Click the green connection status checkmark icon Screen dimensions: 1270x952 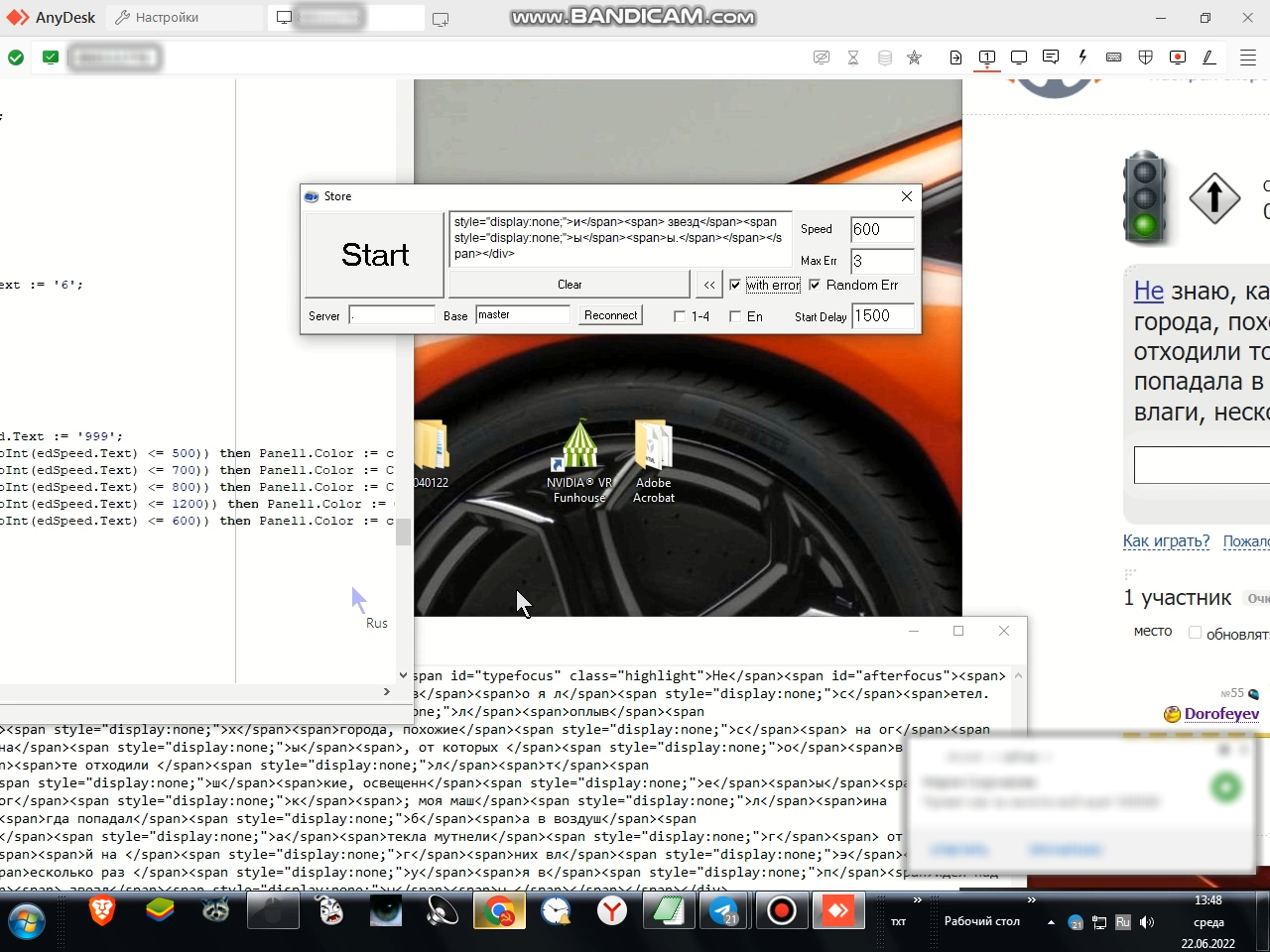tap(16, 58)
